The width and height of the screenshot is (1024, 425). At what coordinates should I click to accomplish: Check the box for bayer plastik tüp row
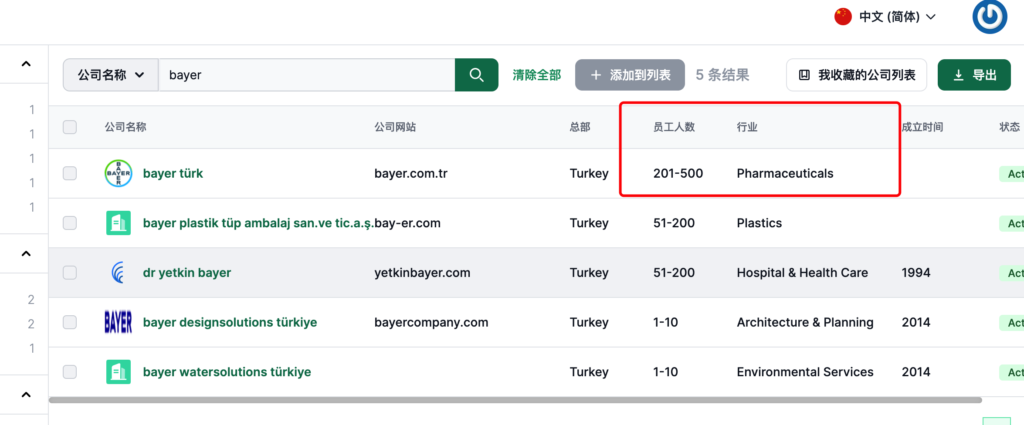(70, 223)
